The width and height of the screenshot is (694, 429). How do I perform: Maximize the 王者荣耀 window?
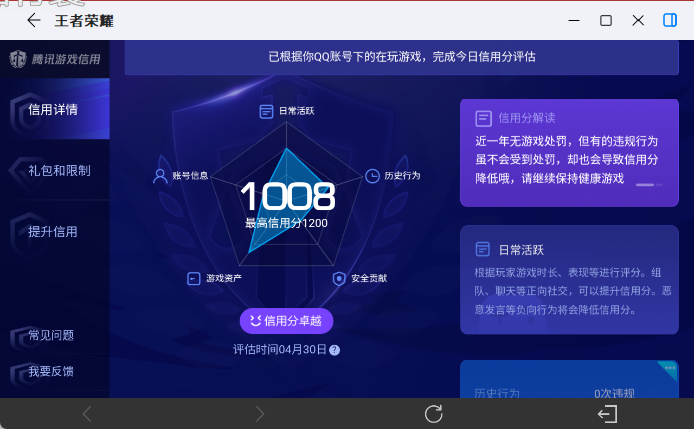(606, 20)
